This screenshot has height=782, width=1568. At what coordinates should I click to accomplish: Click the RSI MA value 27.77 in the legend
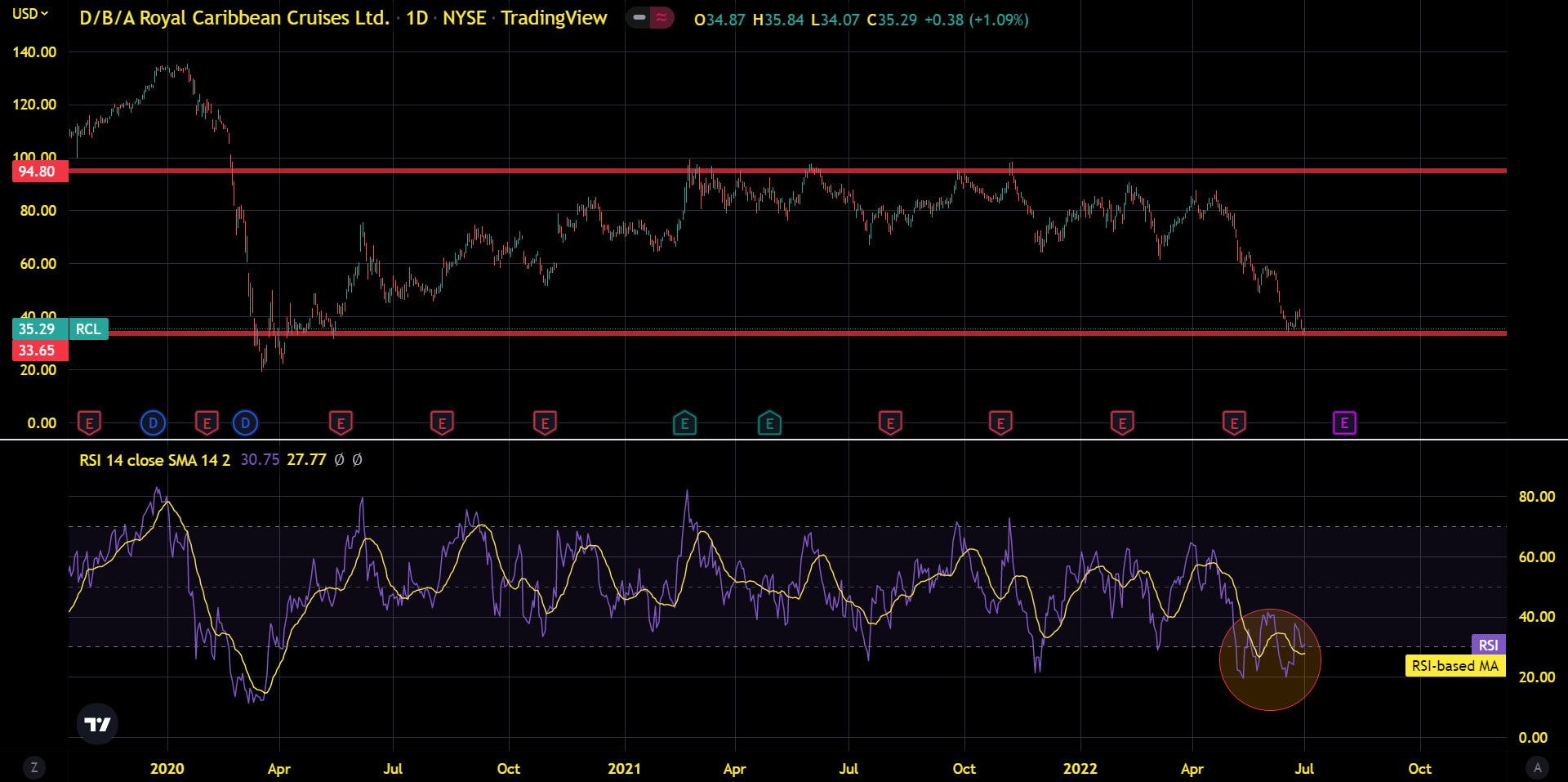point(306,460)
